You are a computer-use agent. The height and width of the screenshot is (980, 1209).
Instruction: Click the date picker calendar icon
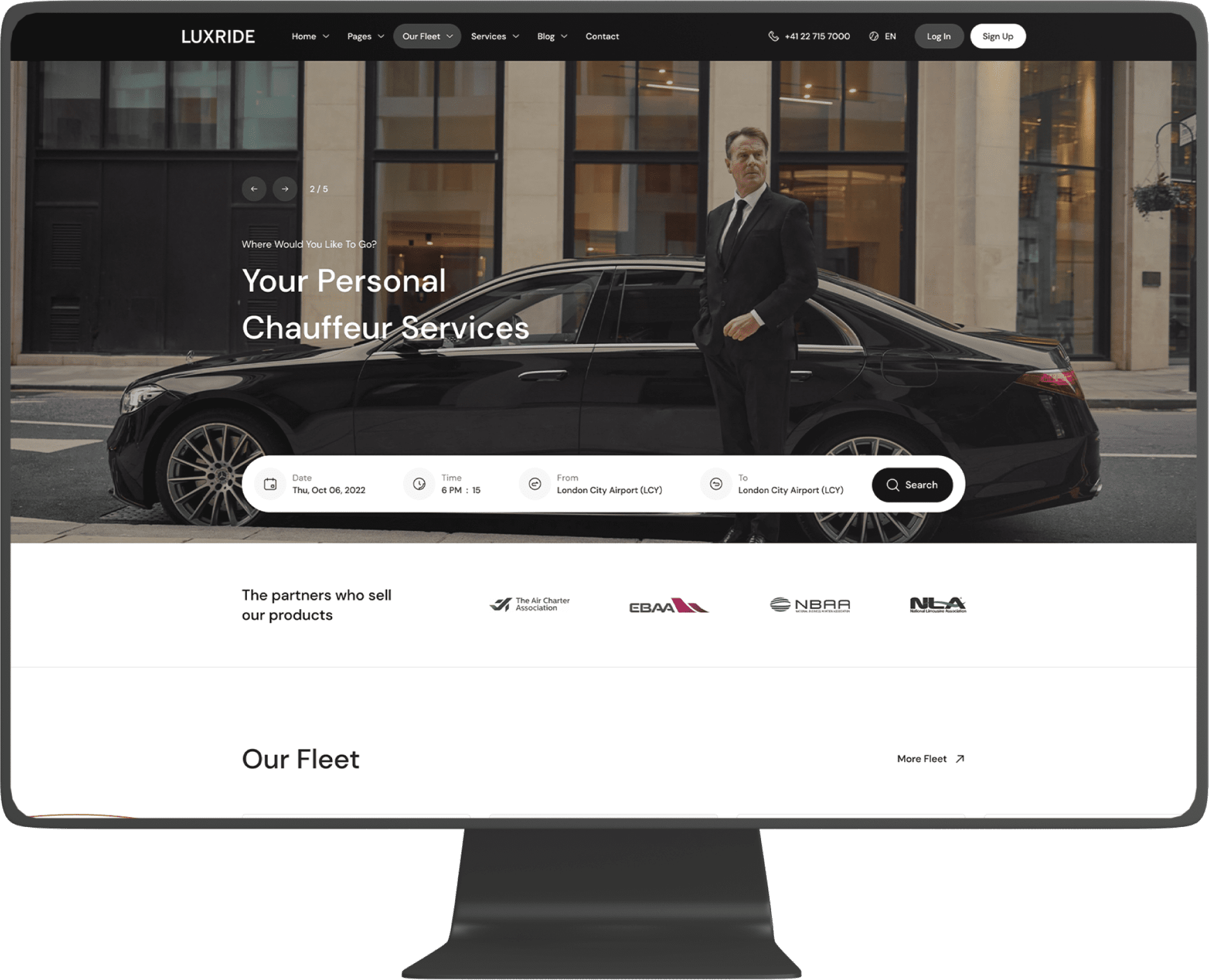click(270, 485)
